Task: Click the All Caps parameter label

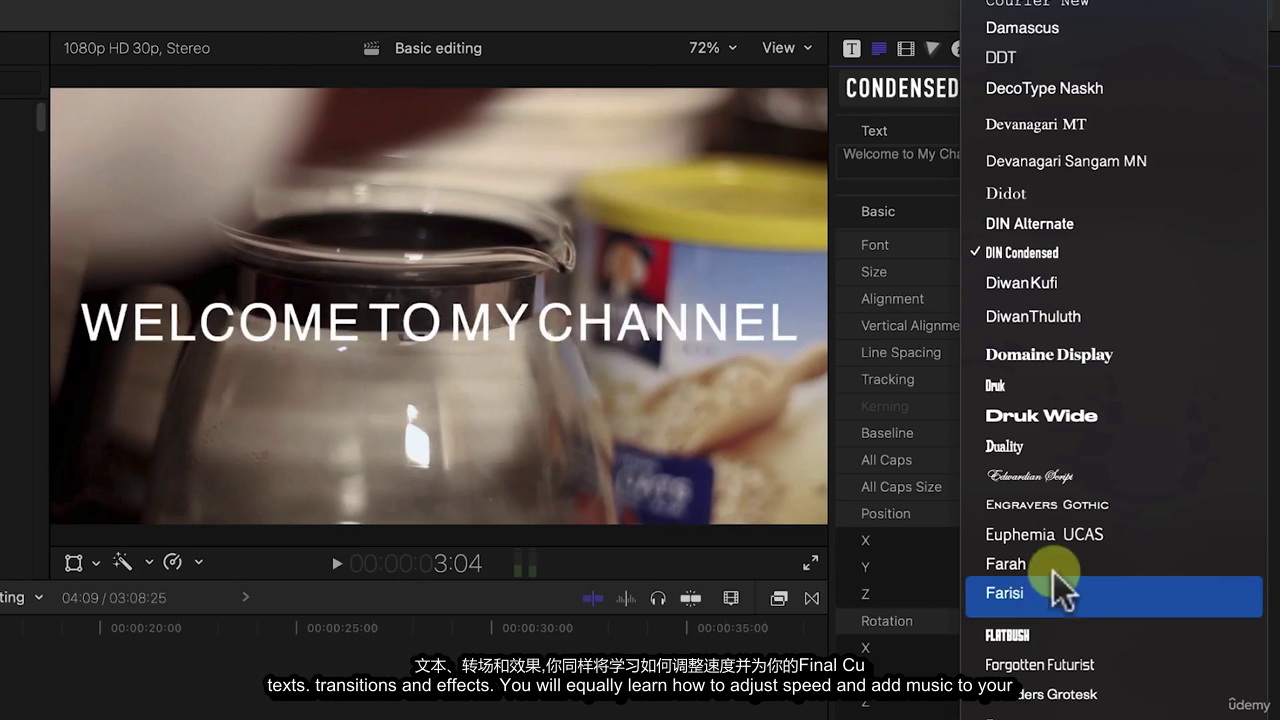Action: point(886,460)
